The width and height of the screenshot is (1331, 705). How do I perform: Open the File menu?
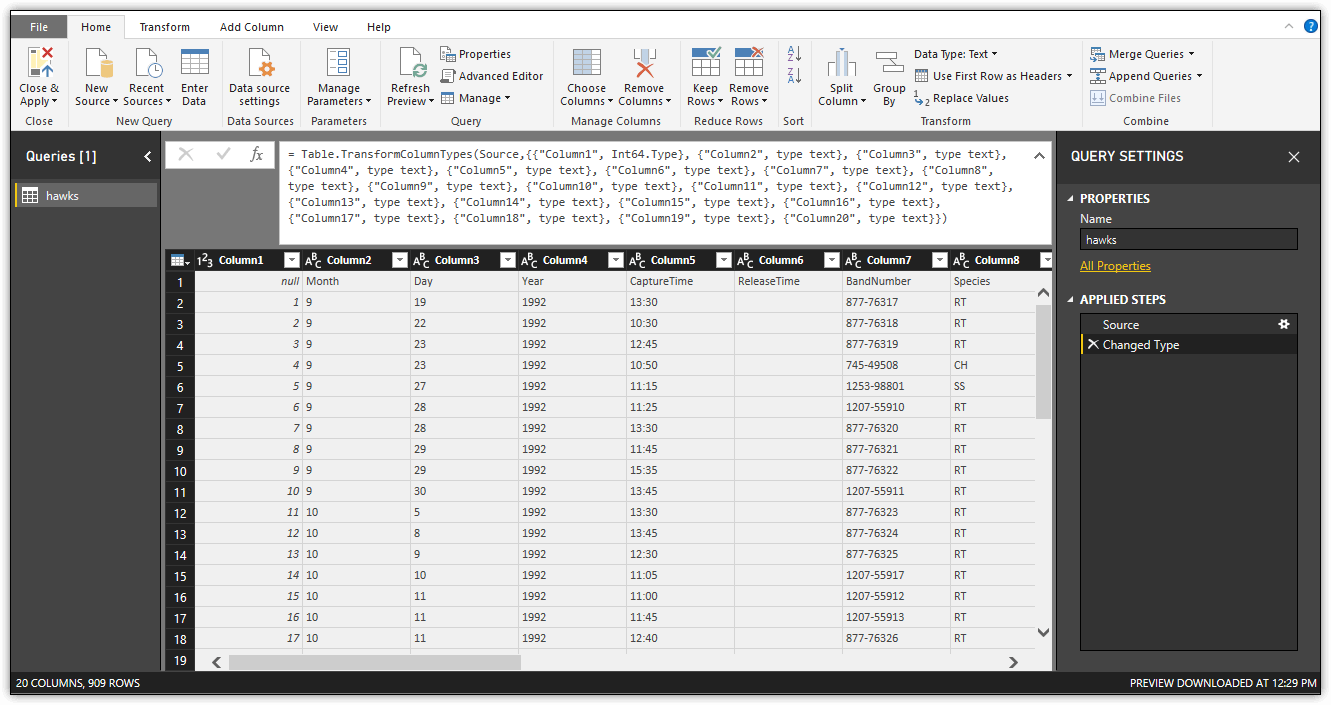39,27
